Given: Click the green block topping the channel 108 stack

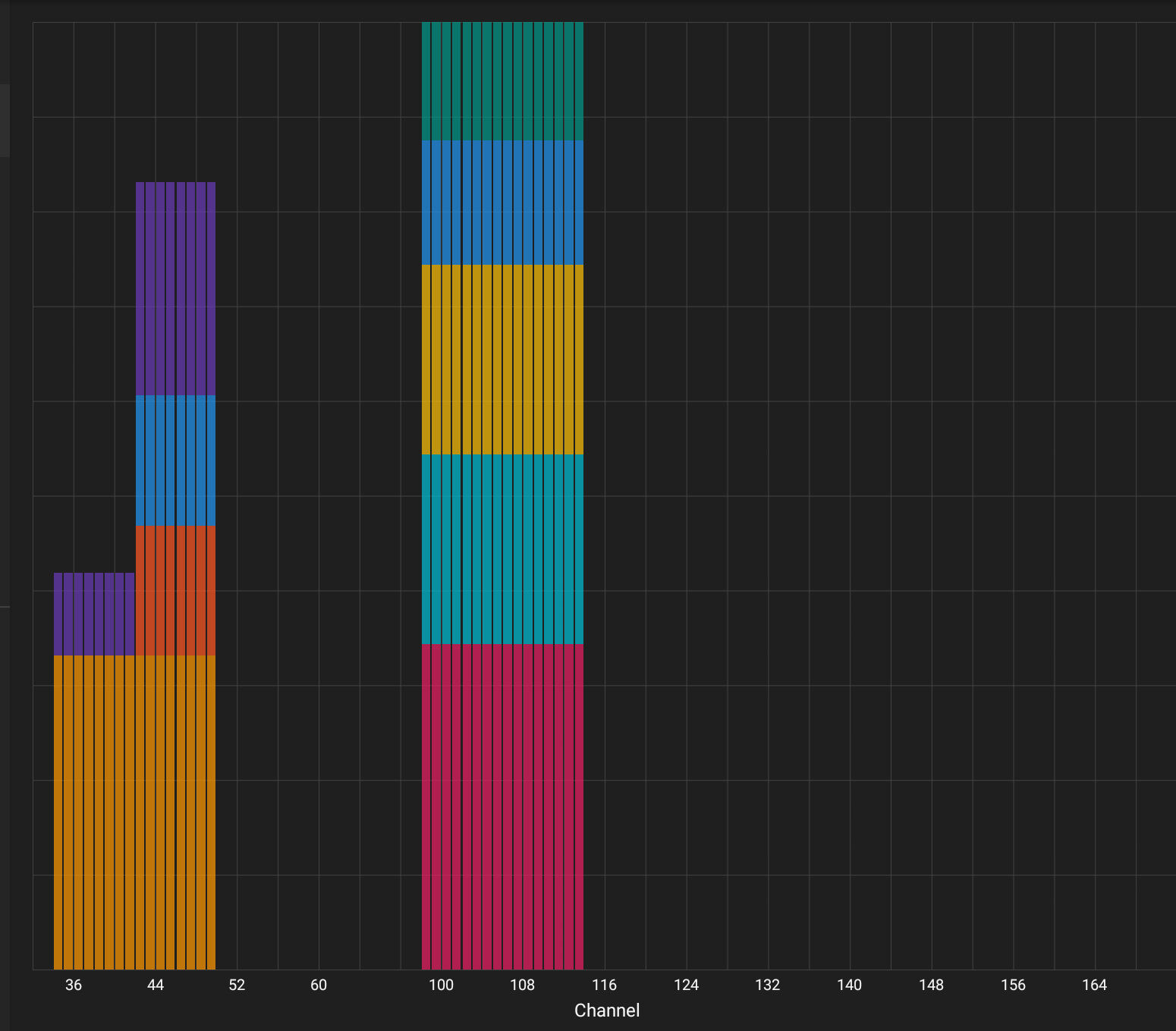Looking at the screenshot, I should pos(502,81).
